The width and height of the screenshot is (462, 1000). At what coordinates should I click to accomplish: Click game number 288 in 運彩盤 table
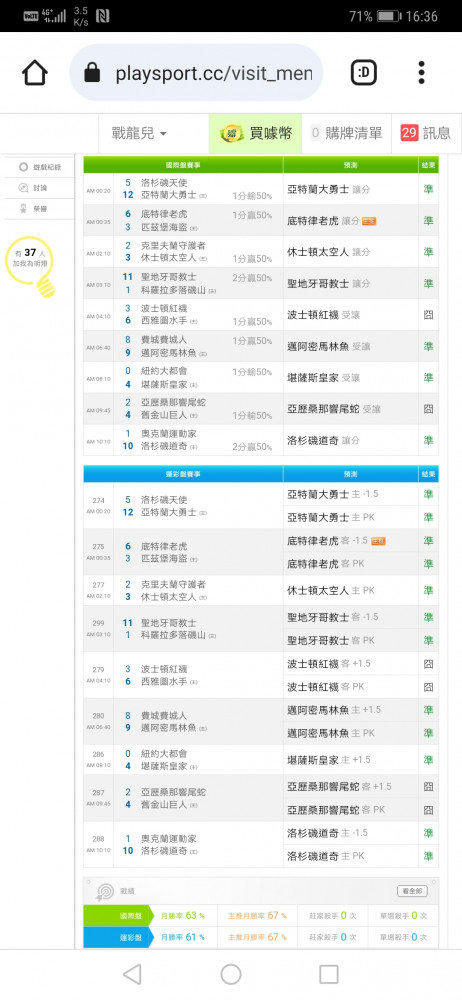pyautogui.click(x=98, y=839)
